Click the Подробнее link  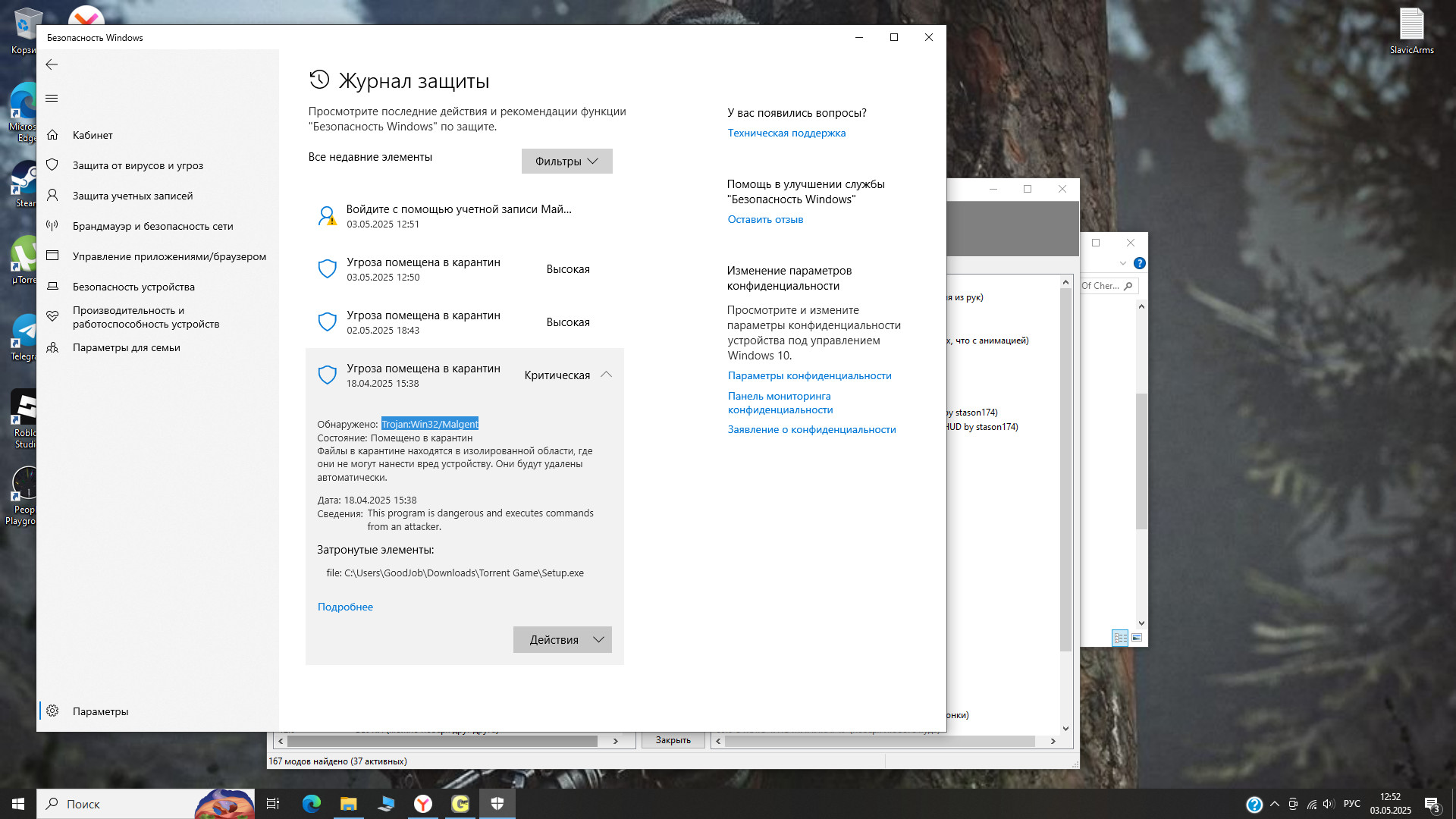pos(345,607)
